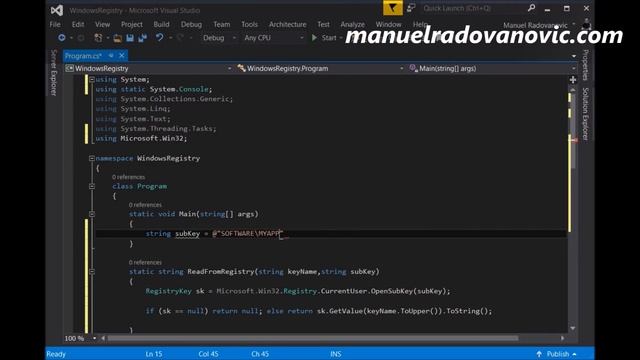
Task: Click the 0 references lens above class Program
Action: 129,177
